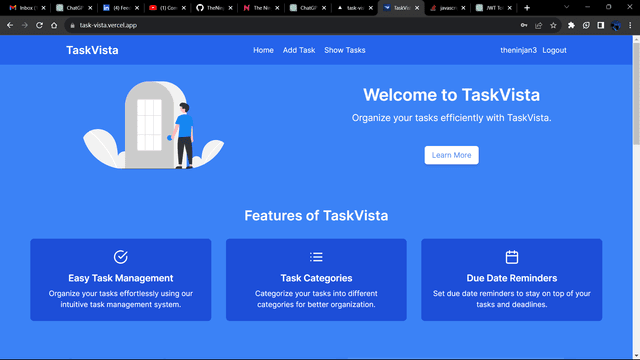Image resolution: width=640 pixels, height=360 pixels.
Task: Click the Learn More button
Action: (x=451, y=155)
